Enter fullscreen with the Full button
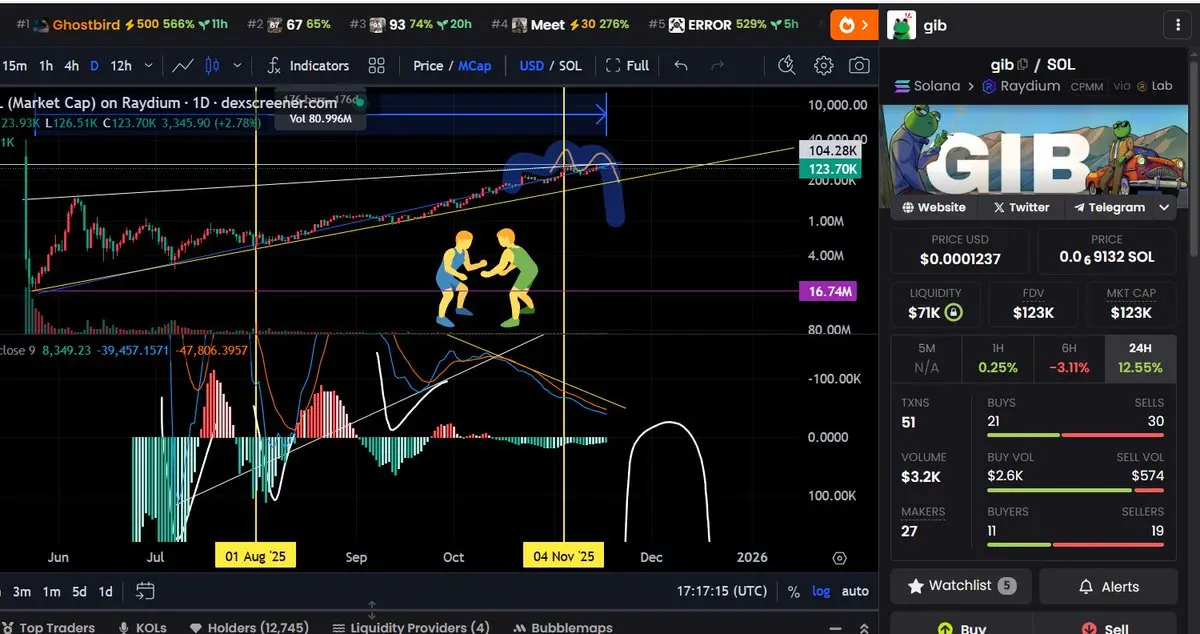The height and width of the screenshot is (634, 1200). click(x=627, y=66)
